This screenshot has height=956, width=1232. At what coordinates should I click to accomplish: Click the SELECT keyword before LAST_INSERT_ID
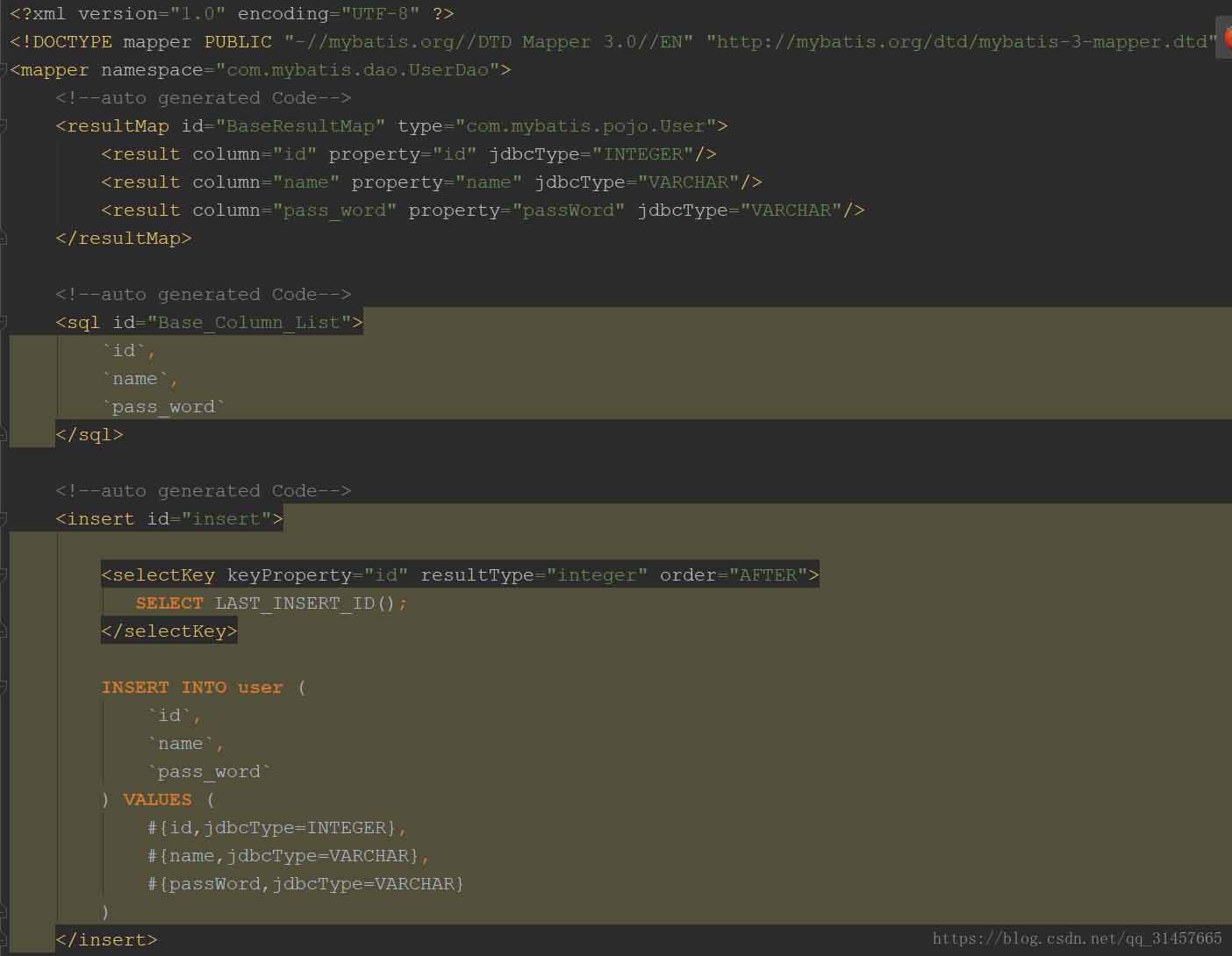click(x=168, y=603)
